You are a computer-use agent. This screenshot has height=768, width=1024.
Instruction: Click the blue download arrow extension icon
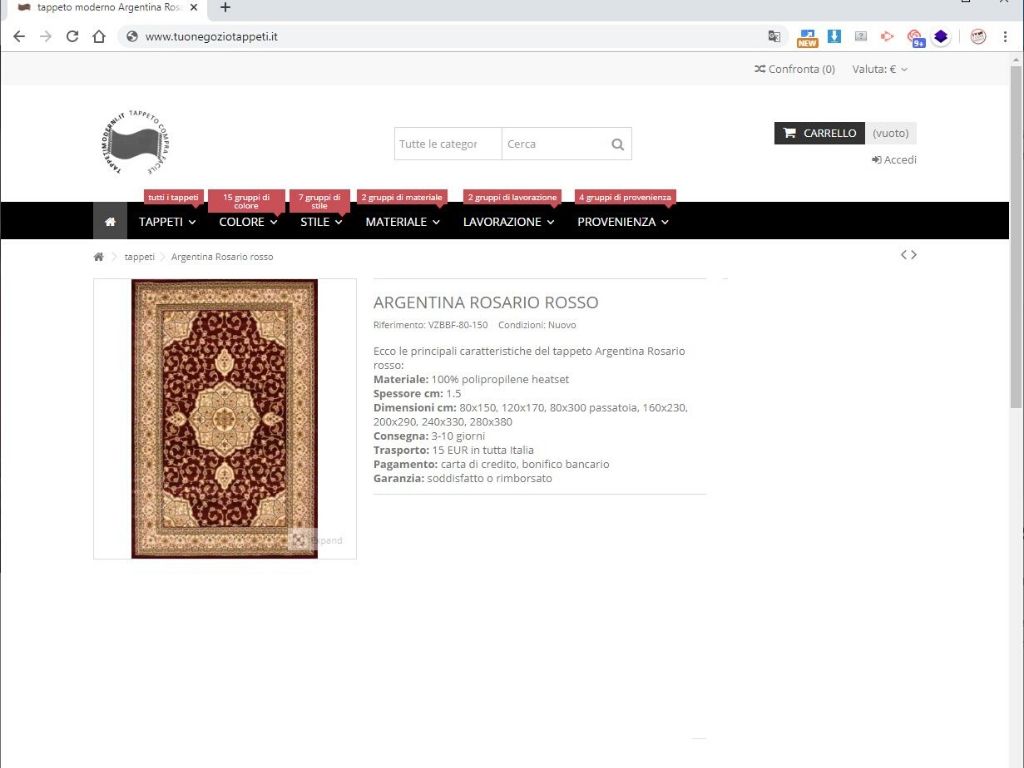pyautogui.click(x=834, y=36)
